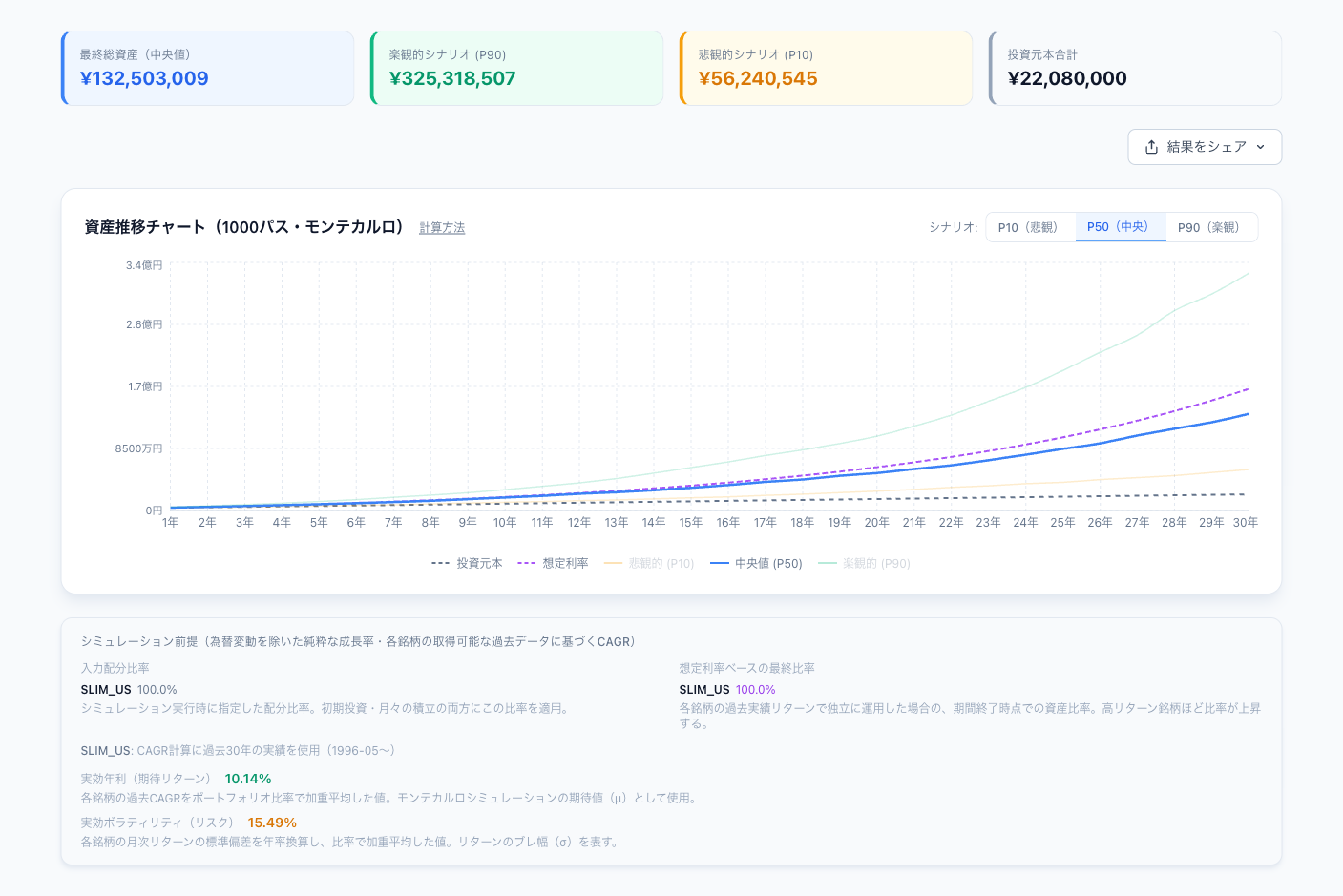Click the blue 中央値 legend line icon
This screenshot has width=1343, height=896.
tap(720, 564)
